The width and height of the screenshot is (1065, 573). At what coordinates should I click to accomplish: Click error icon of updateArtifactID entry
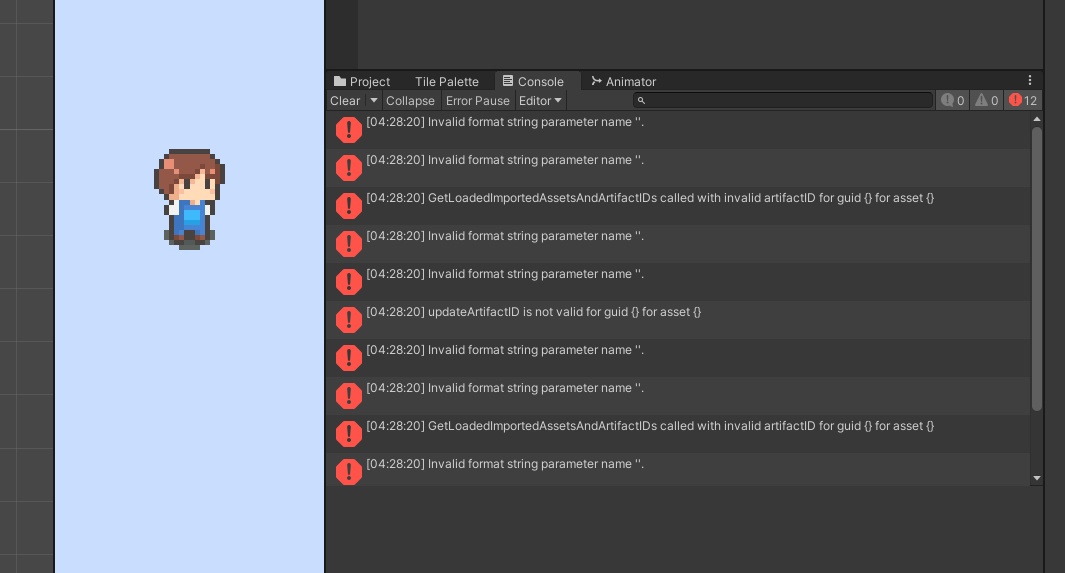349,320
